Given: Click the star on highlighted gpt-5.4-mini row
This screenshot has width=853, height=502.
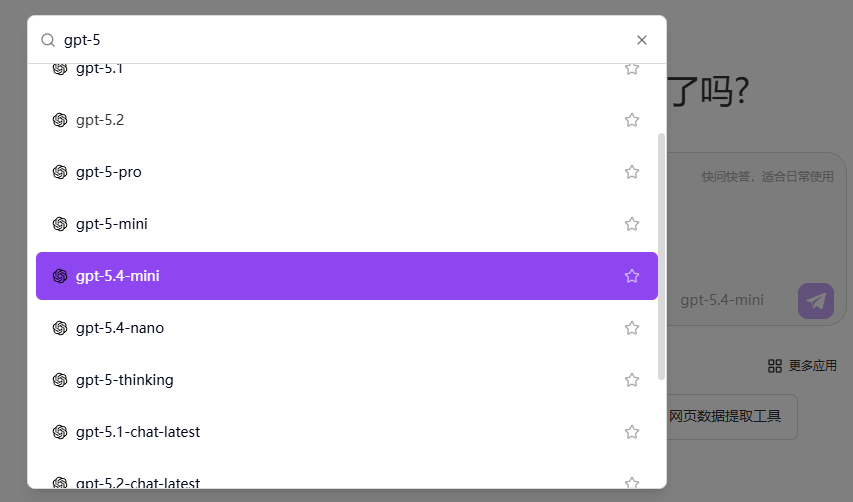Looking at the screenshot, I should [x=632, y=276].
